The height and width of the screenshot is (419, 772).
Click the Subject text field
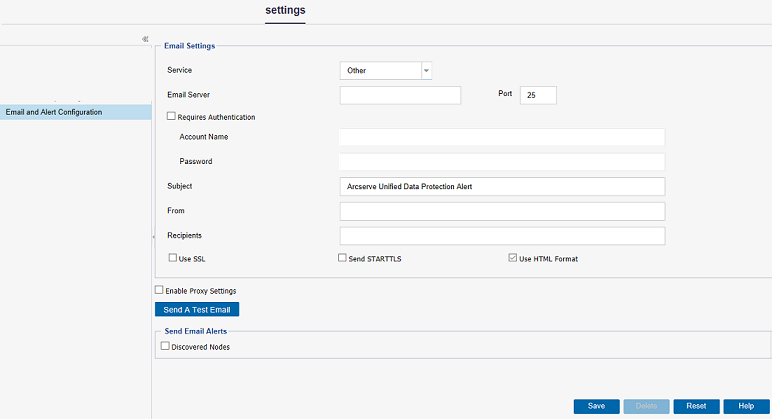(502, 187)
